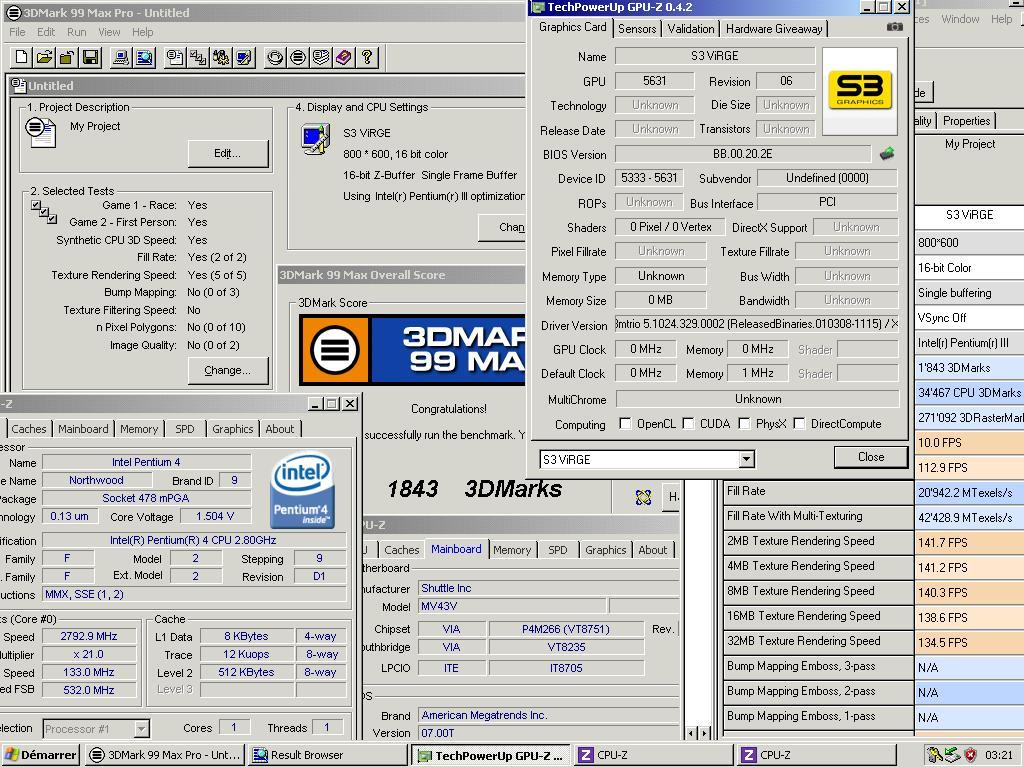This screenshot has width=1024, height=768.
Task: Click the Save floppy disk toolbar icon
Action: click(x=90, y=57)
